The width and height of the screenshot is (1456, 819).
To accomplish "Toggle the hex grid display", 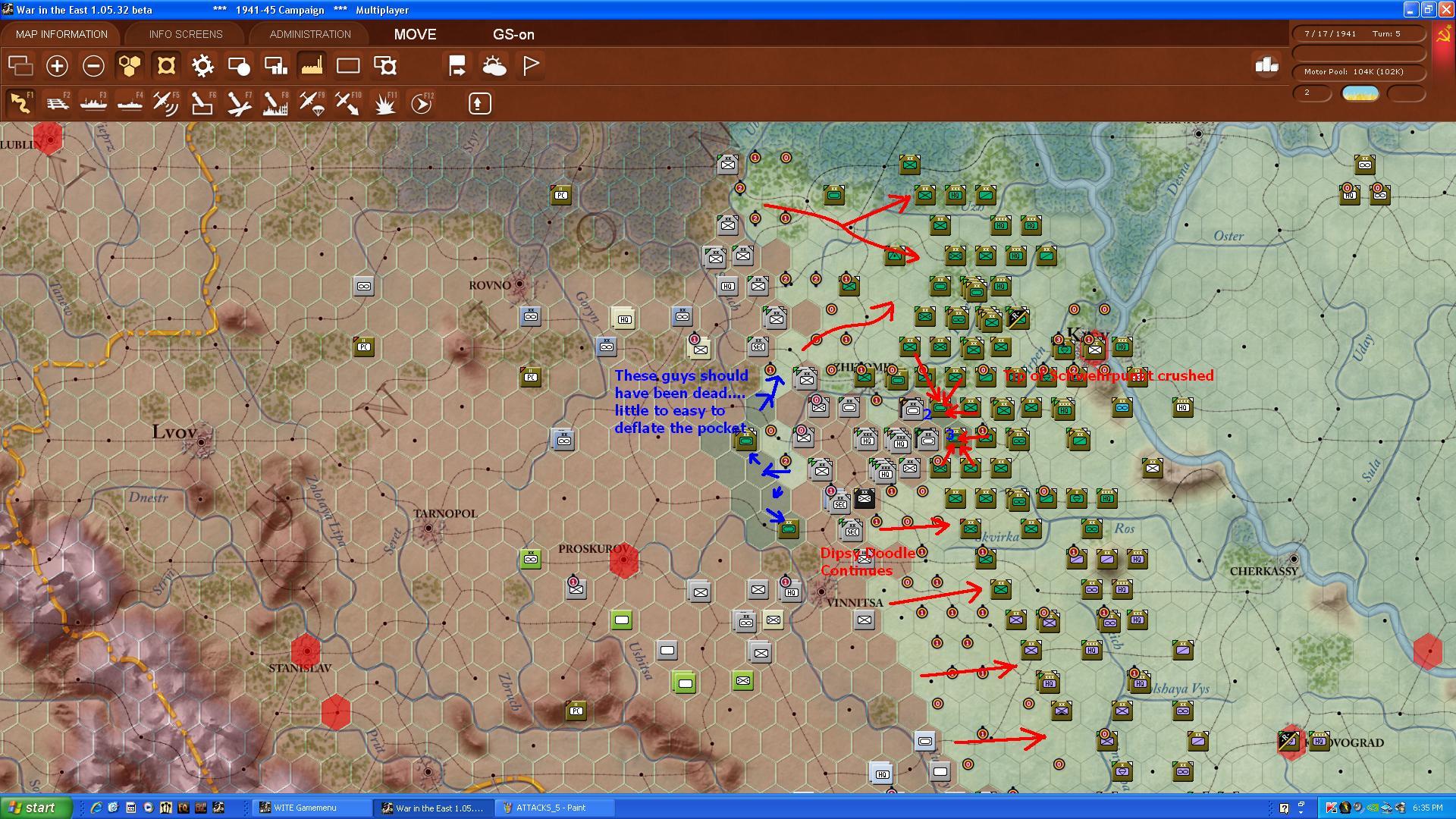I will [x=130, y=66].
